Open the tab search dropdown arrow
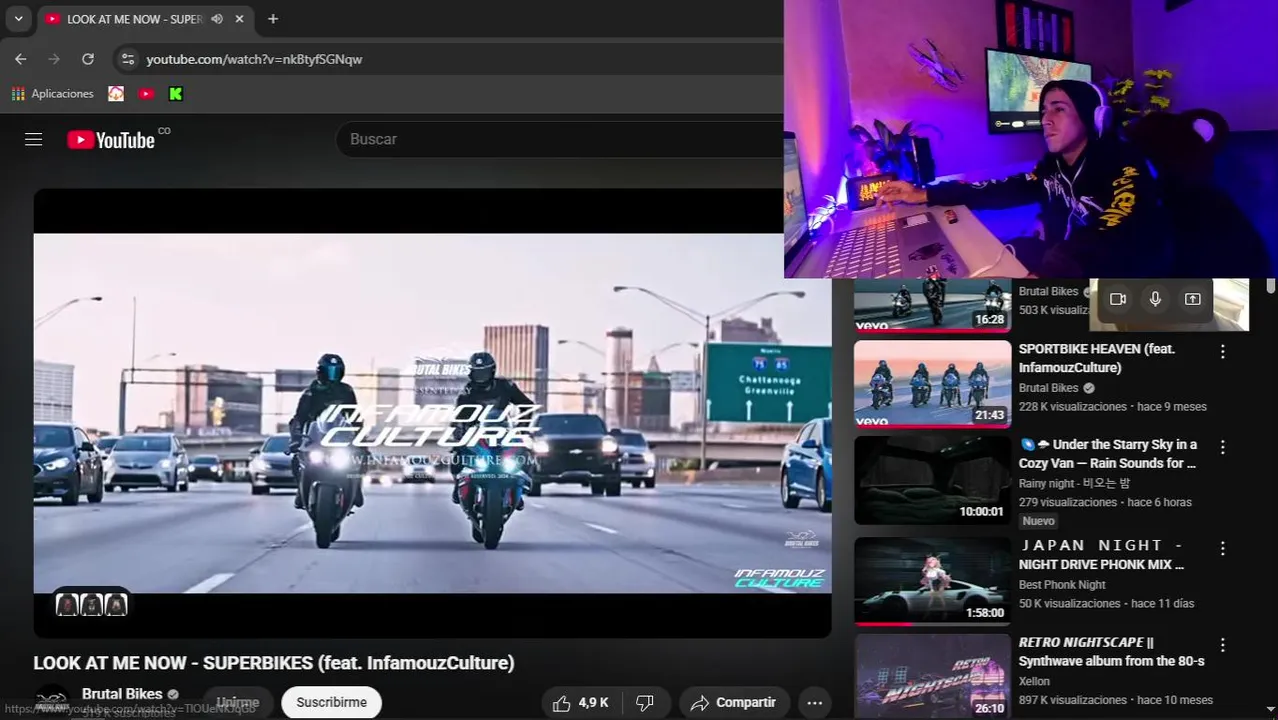The width and height of the screenshot is (1278, 720). [18, 19]
